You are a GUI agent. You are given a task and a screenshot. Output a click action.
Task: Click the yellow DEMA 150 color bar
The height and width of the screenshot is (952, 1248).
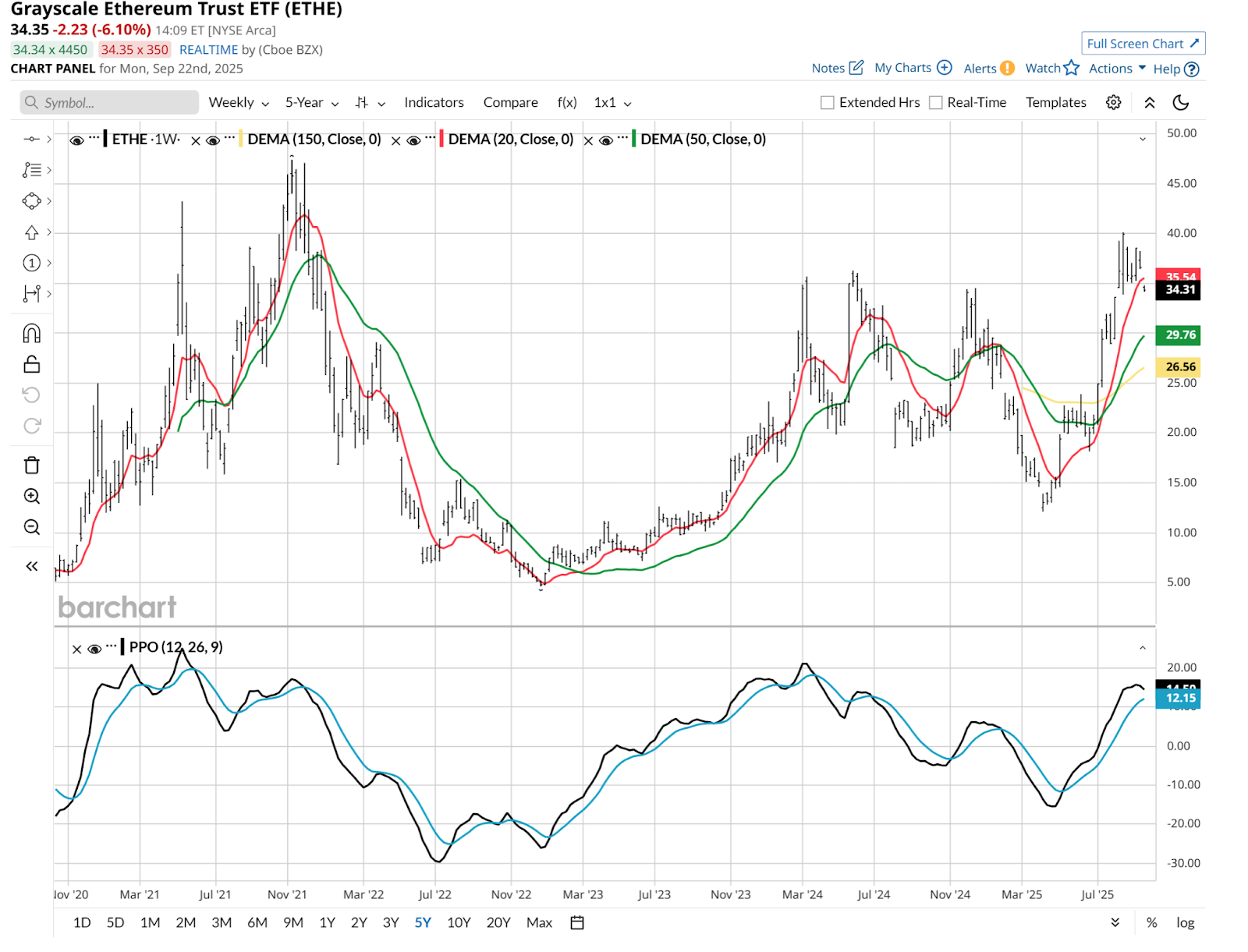[241, 139]
